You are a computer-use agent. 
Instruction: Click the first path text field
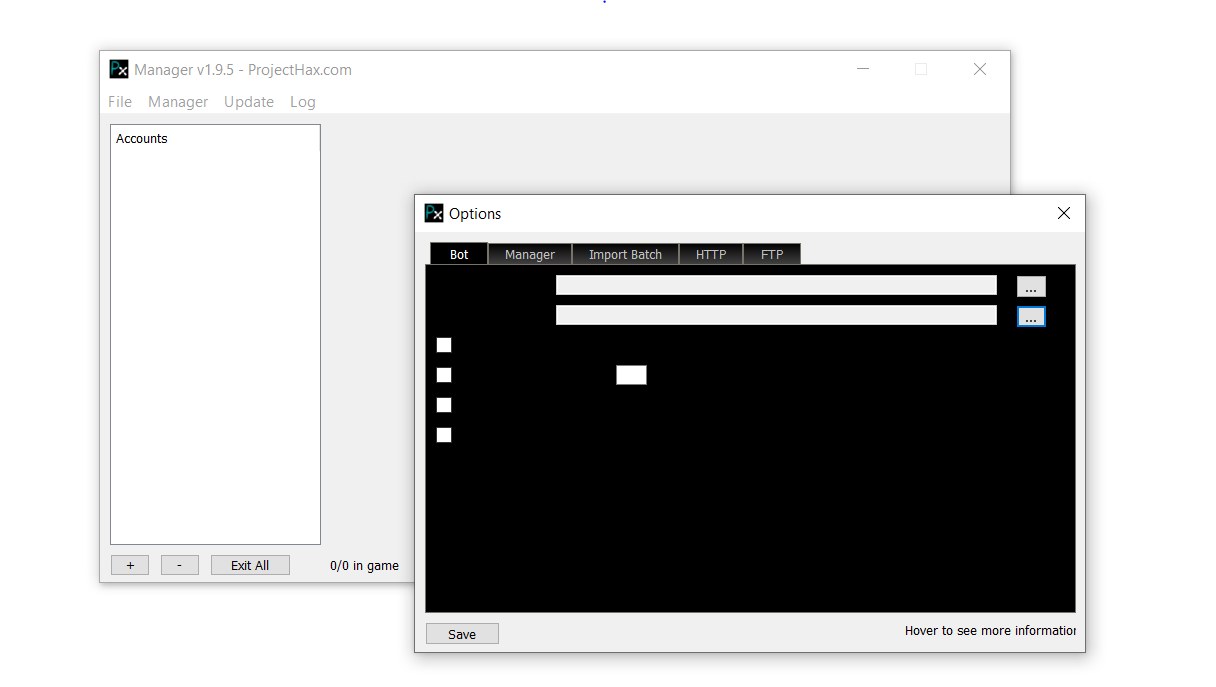click(x=776, y=286)
